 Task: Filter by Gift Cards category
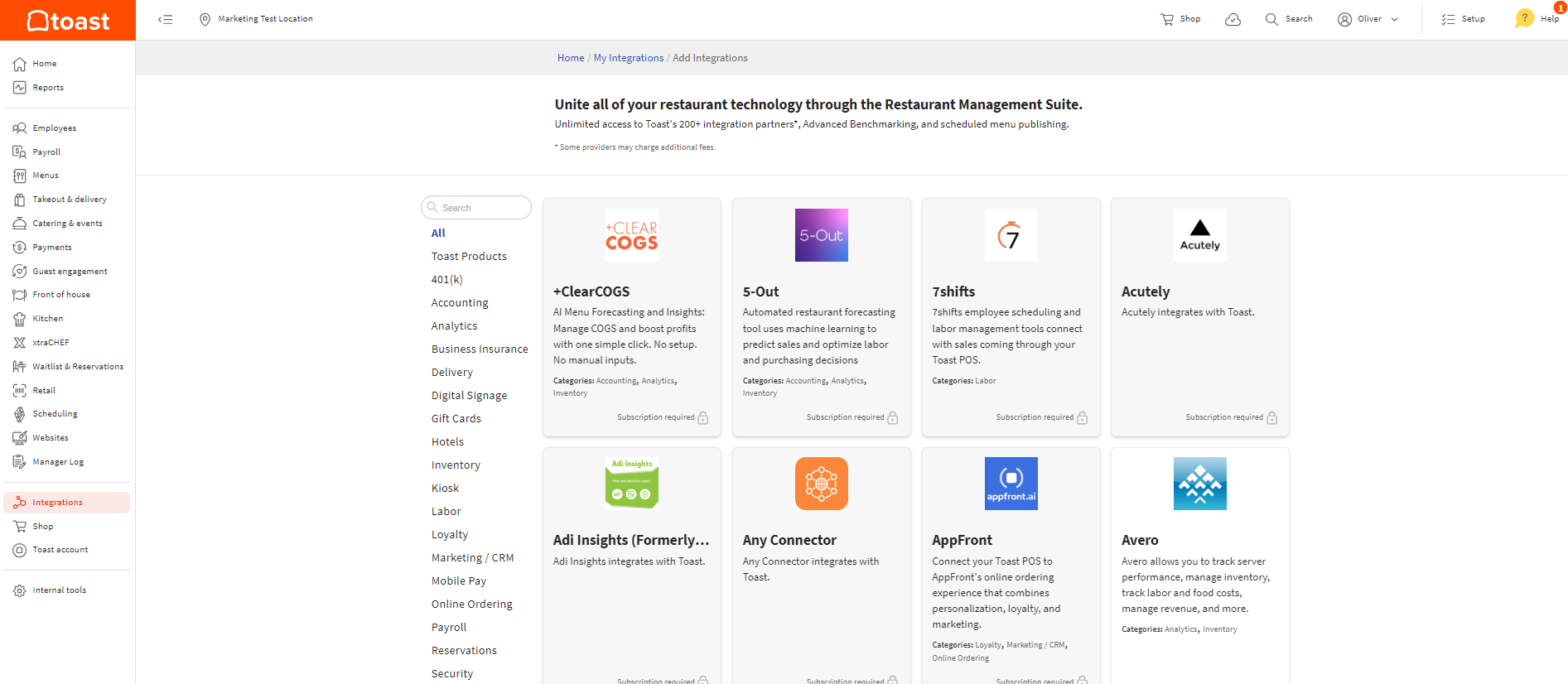click(456, 419)
